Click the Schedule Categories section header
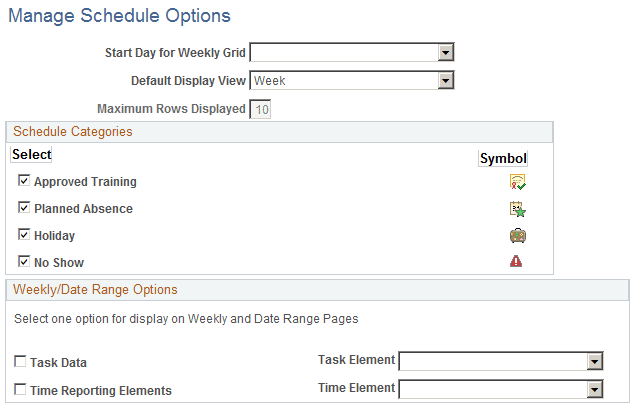The width and height of the screenshot is (638, 411). tap(72, 131)
